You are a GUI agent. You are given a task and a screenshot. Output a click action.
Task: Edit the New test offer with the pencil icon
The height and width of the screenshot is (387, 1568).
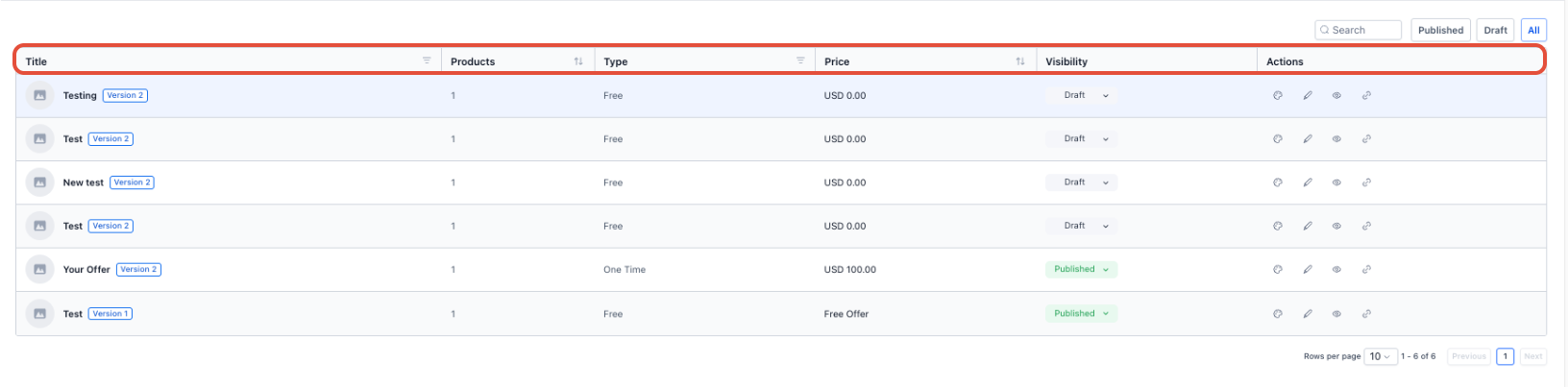[1308, 182]
